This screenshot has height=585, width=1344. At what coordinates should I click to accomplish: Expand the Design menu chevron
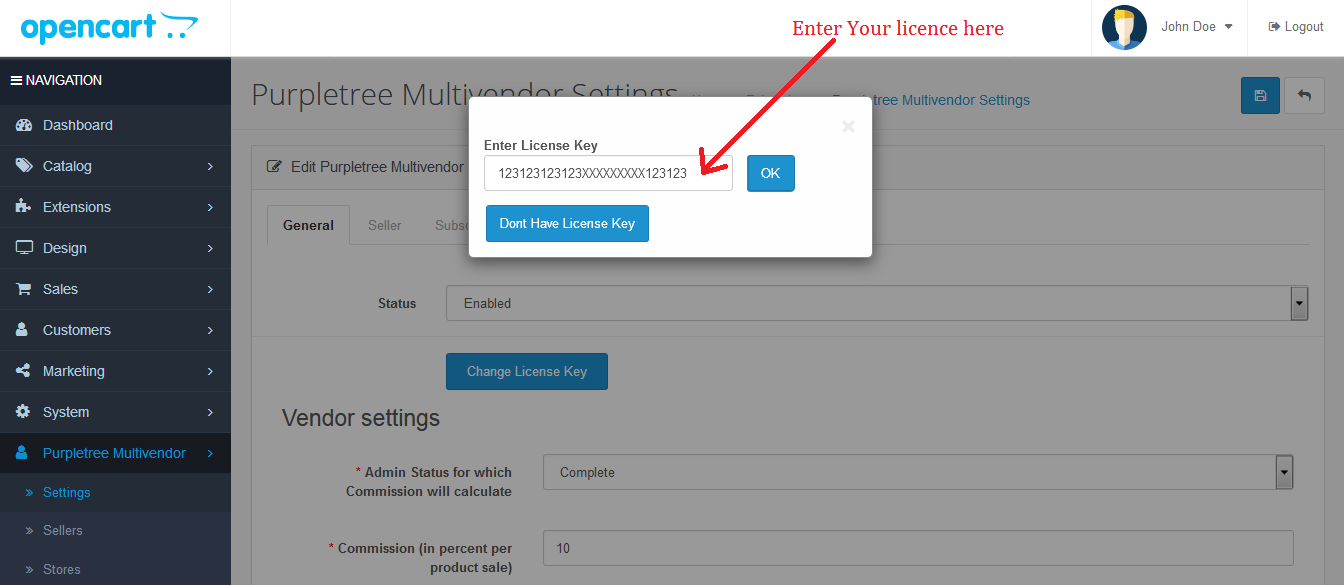pos(210,248)
